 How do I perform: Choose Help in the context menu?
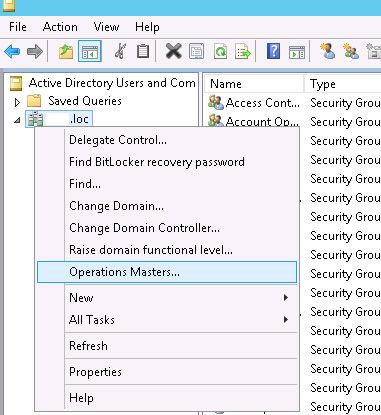(167, 398)
